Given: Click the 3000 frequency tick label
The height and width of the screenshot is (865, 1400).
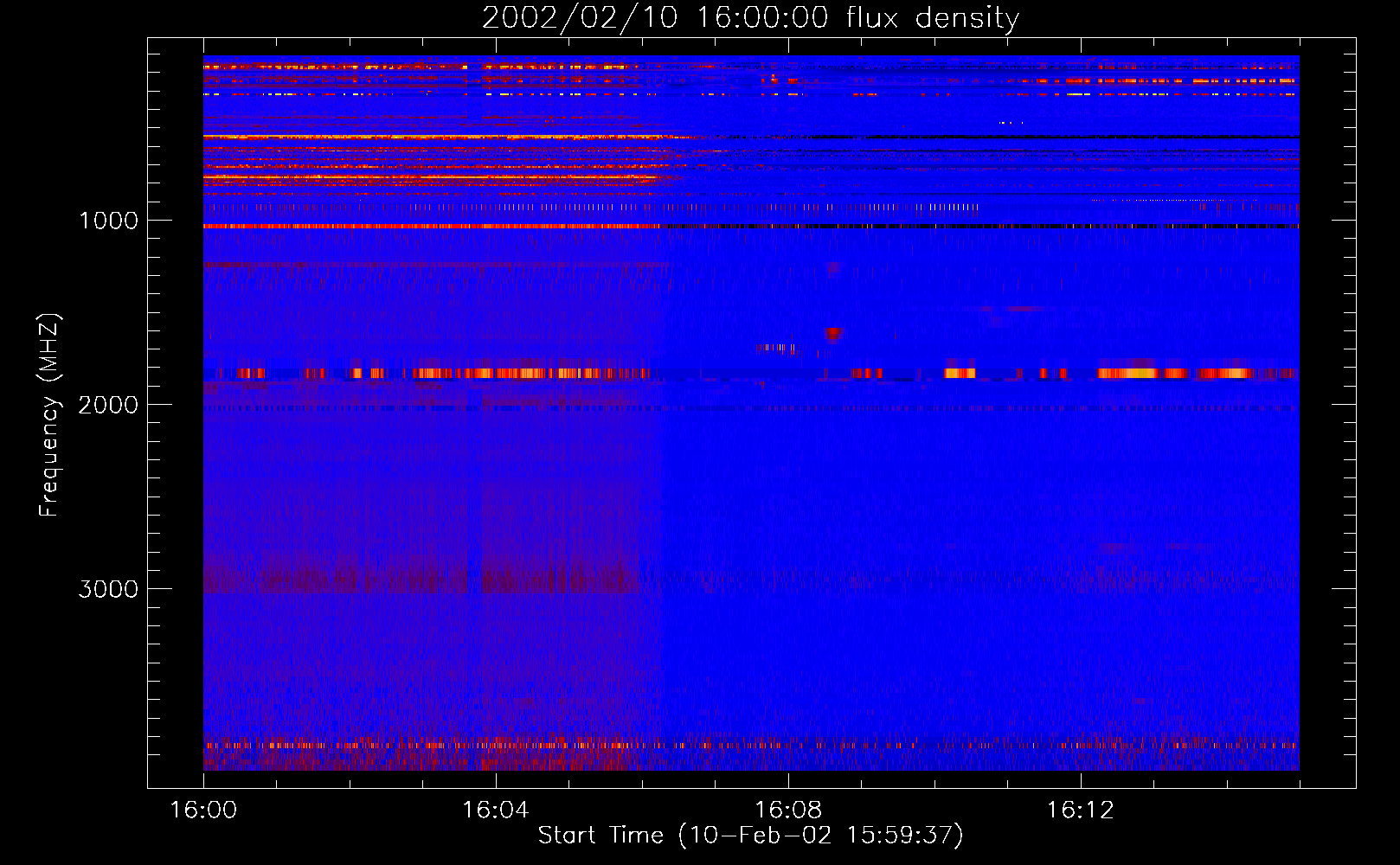Looking at the screenshot, I should pos(108,589).
